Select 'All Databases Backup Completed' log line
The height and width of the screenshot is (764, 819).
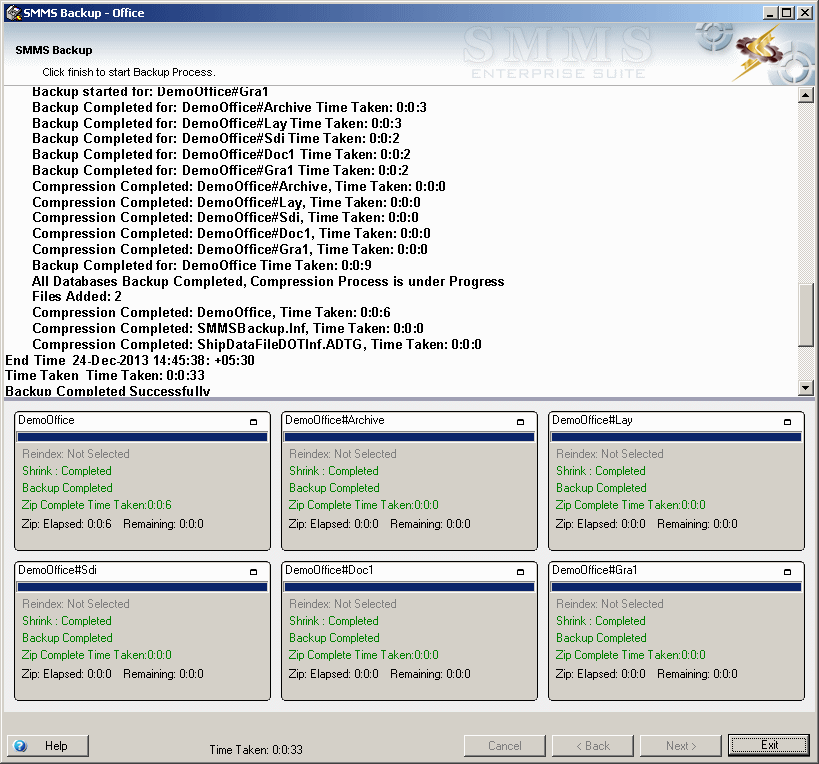(268, 281)
